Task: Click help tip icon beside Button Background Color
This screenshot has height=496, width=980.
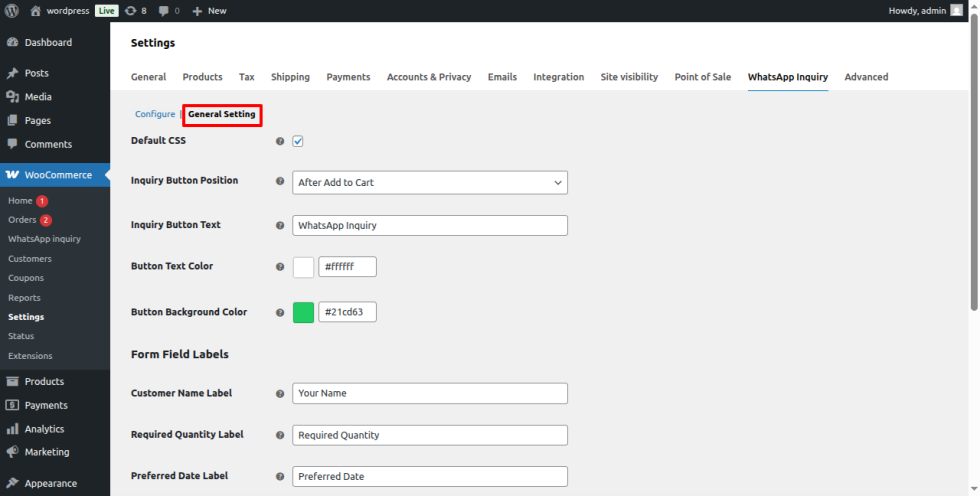Action: 280,312
